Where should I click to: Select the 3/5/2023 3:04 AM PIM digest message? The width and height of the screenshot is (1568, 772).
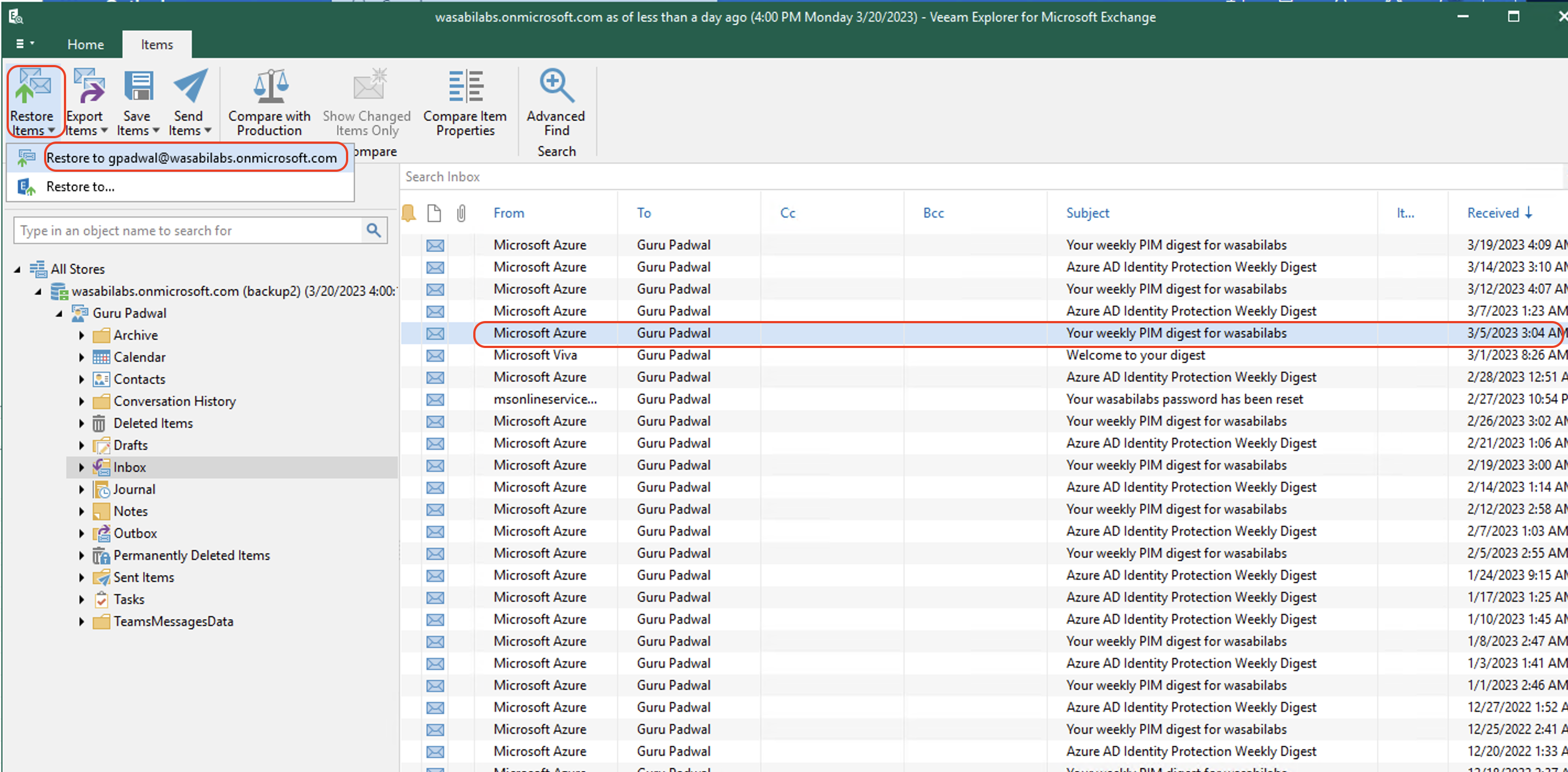tap(985, 333)
